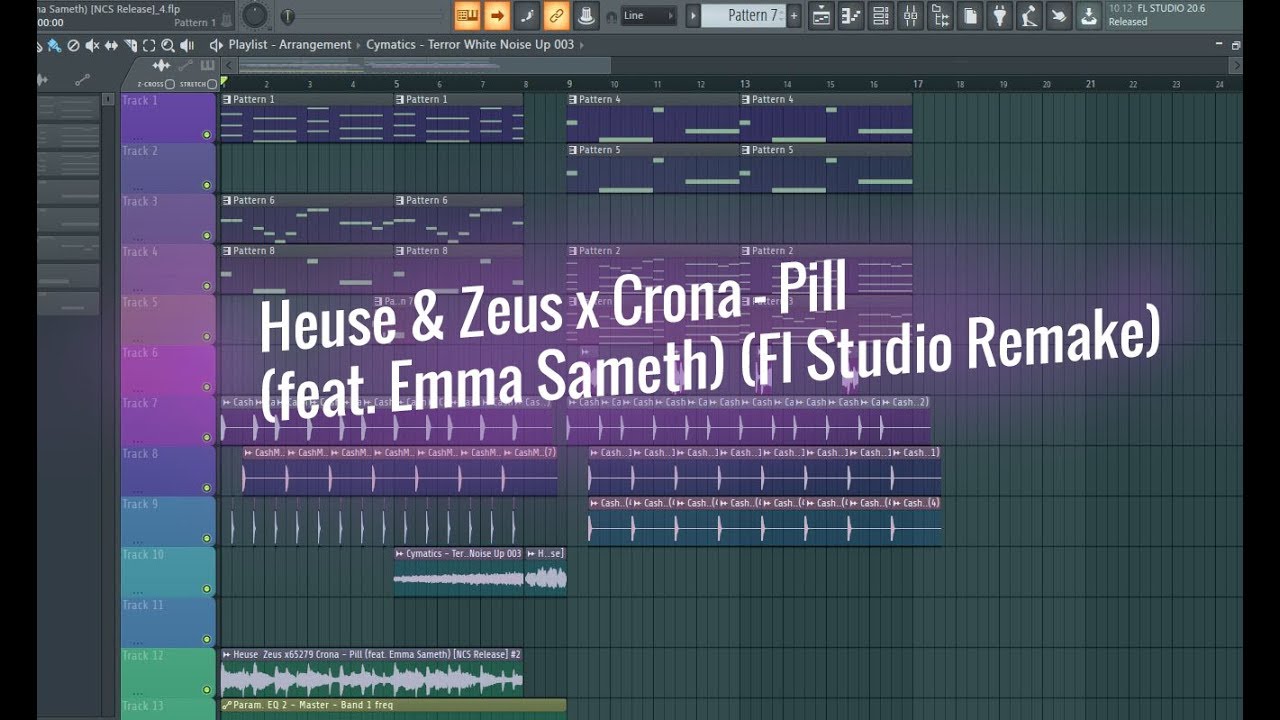1280x720 pixels.
Task: Toggle blend recording note icon
Action: point(527,15)
